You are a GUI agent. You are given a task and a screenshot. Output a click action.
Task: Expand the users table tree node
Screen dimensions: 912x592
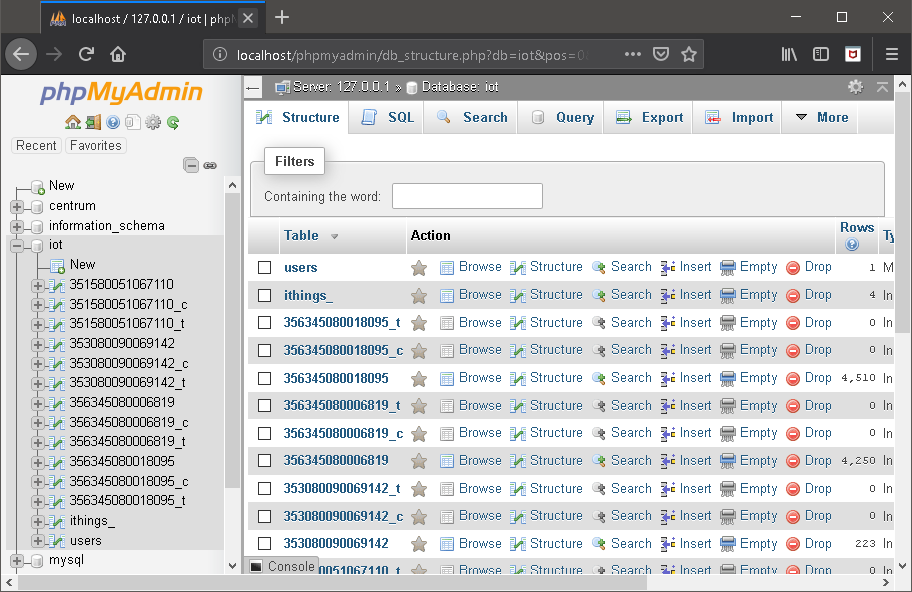pyautogui.click(x=38, y=541)
